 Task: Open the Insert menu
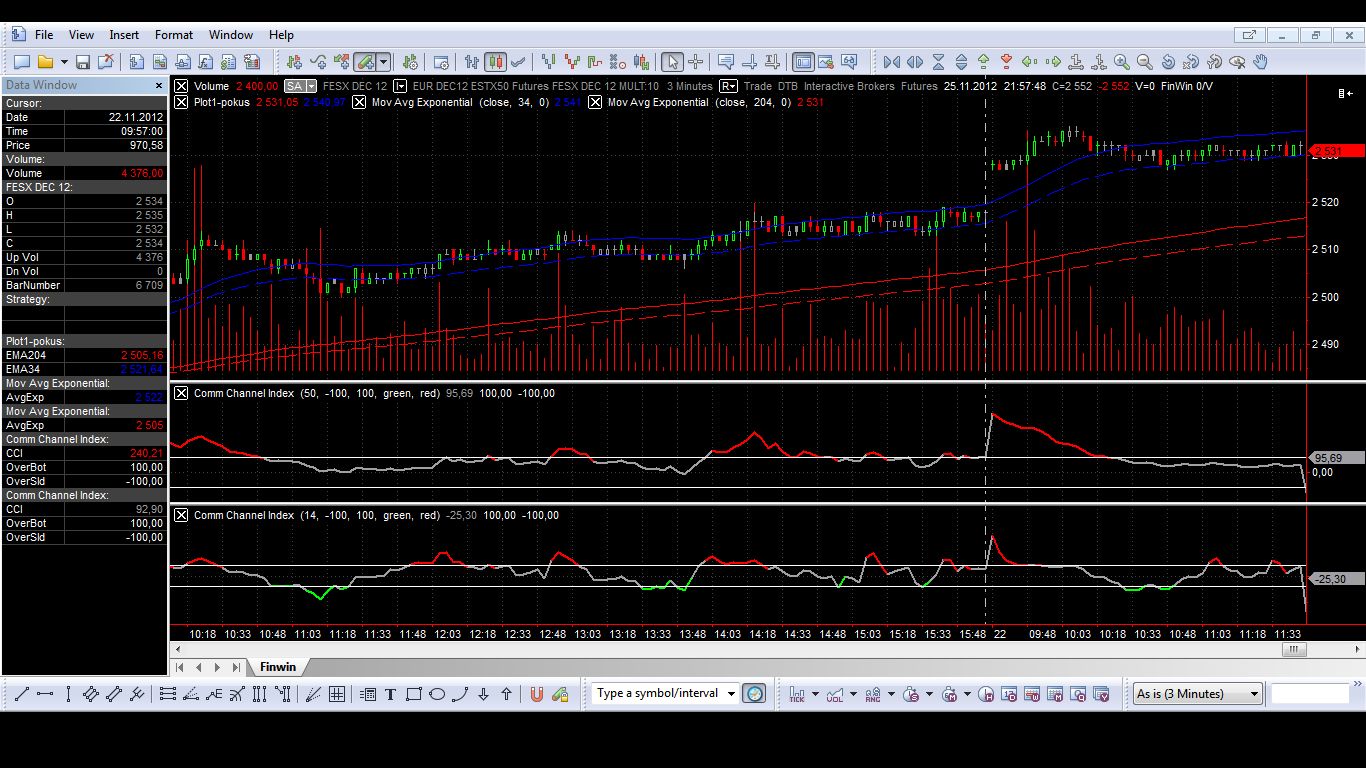tap(124, 35)
